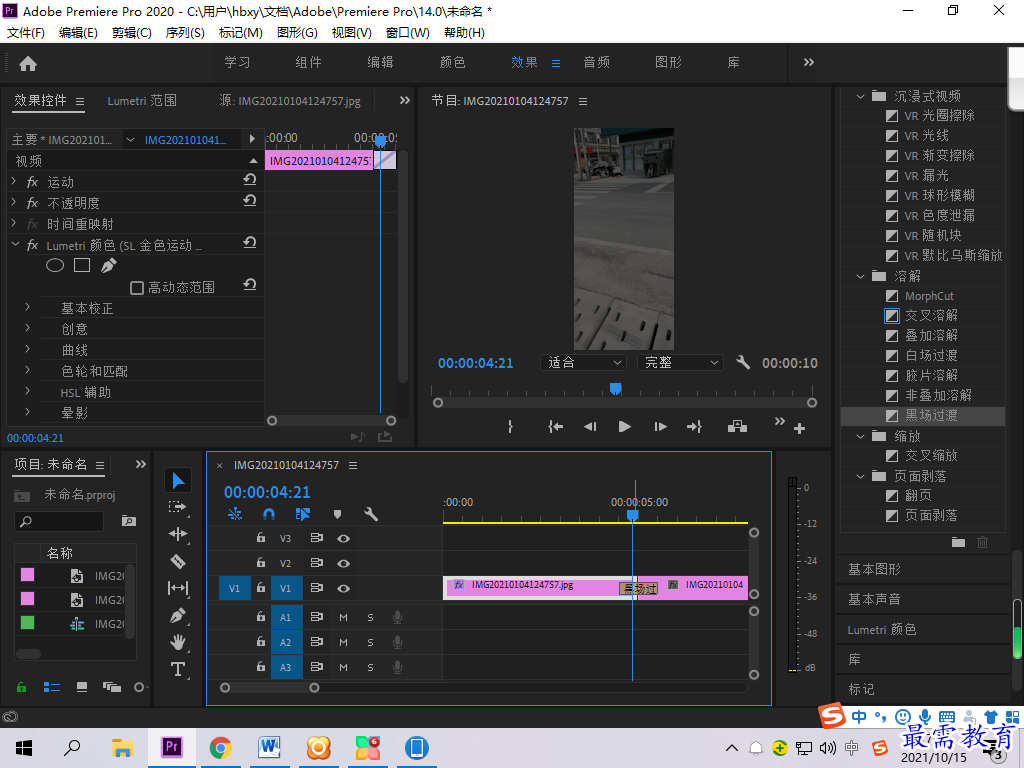Select the 交叉溶解 transition
Image resolution: width=1024 pixels, height=768 pixels.
(x=931, y=315)
